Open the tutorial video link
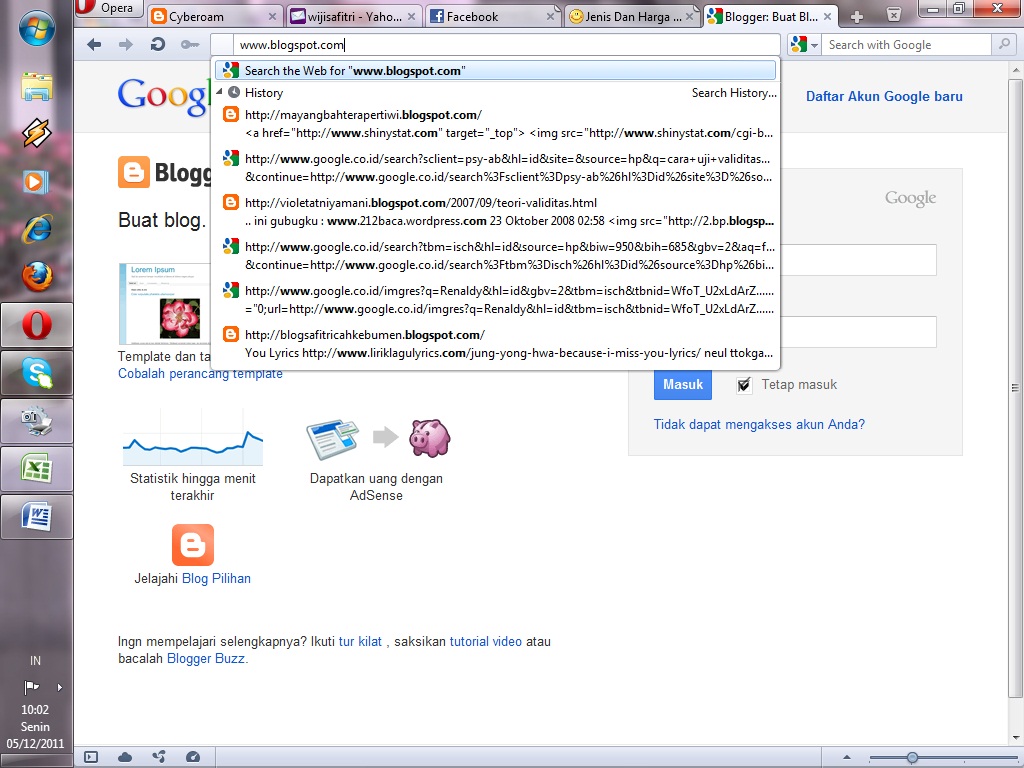The height and width of the screenshot is (768, 1024). tap(485, 641)
